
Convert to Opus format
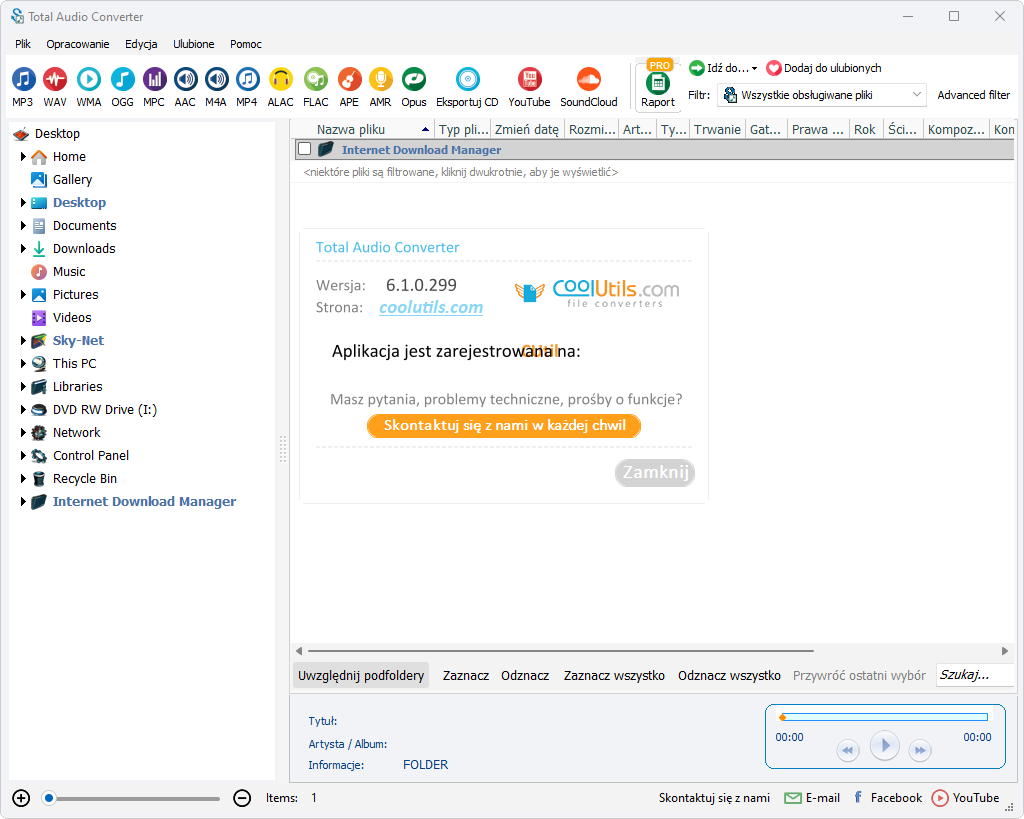point(413,87)
